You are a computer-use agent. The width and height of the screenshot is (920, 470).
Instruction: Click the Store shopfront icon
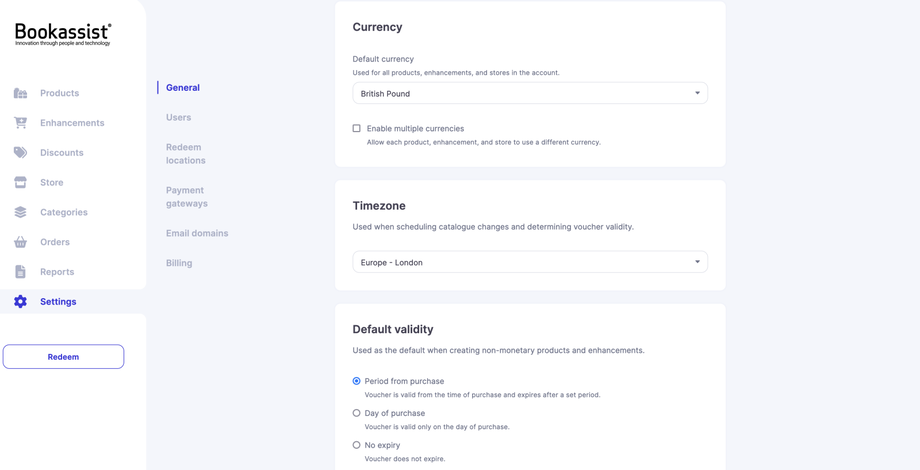pos(20,182)
